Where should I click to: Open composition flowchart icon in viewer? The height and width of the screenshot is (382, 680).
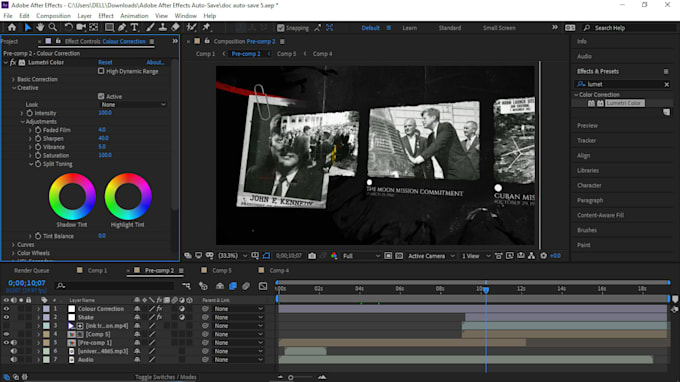[531, 256]
